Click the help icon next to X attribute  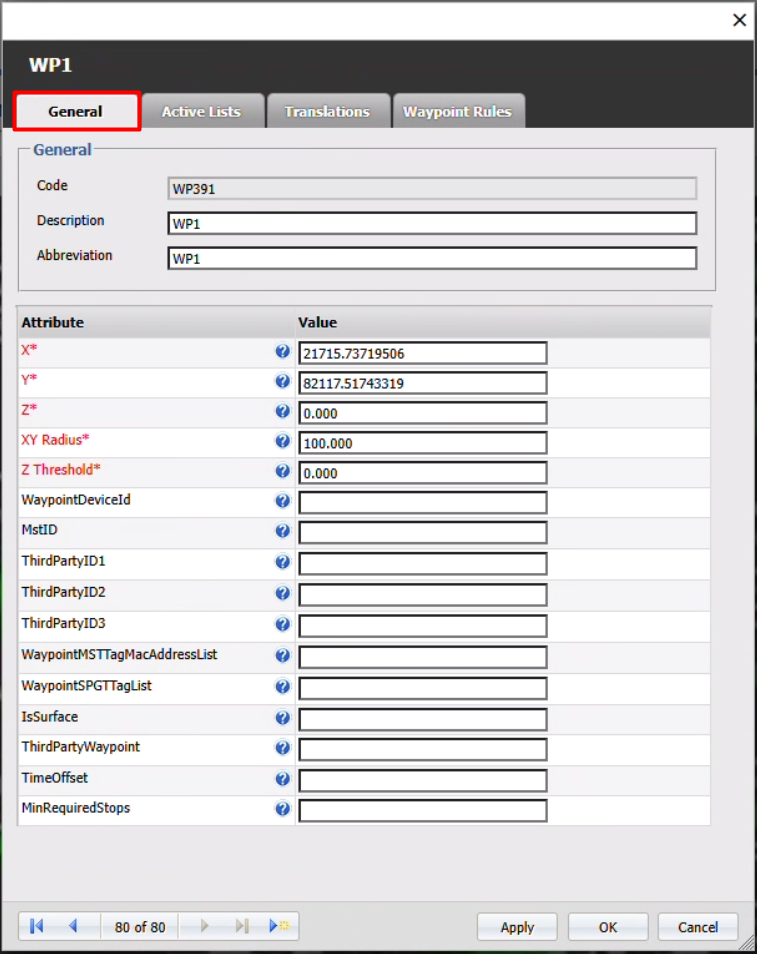[282, 352]
